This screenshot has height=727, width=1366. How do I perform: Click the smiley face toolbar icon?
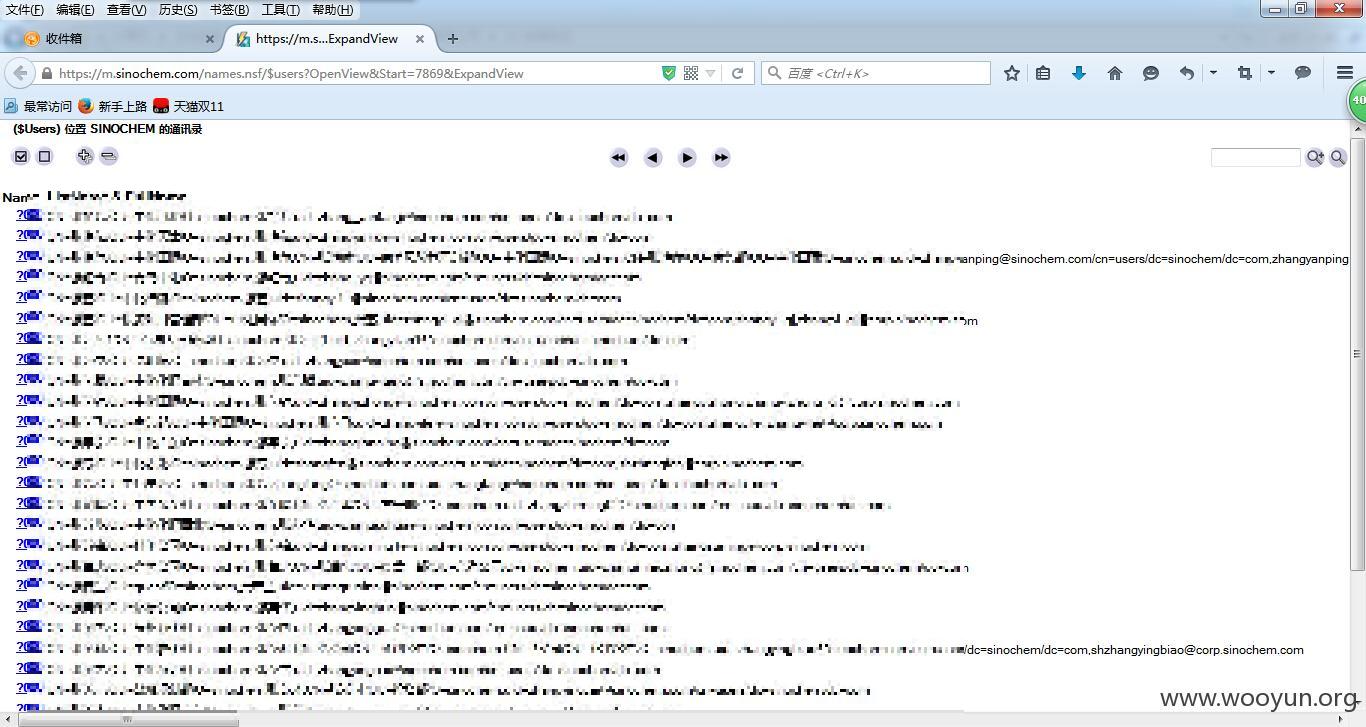pos(1151,73)
